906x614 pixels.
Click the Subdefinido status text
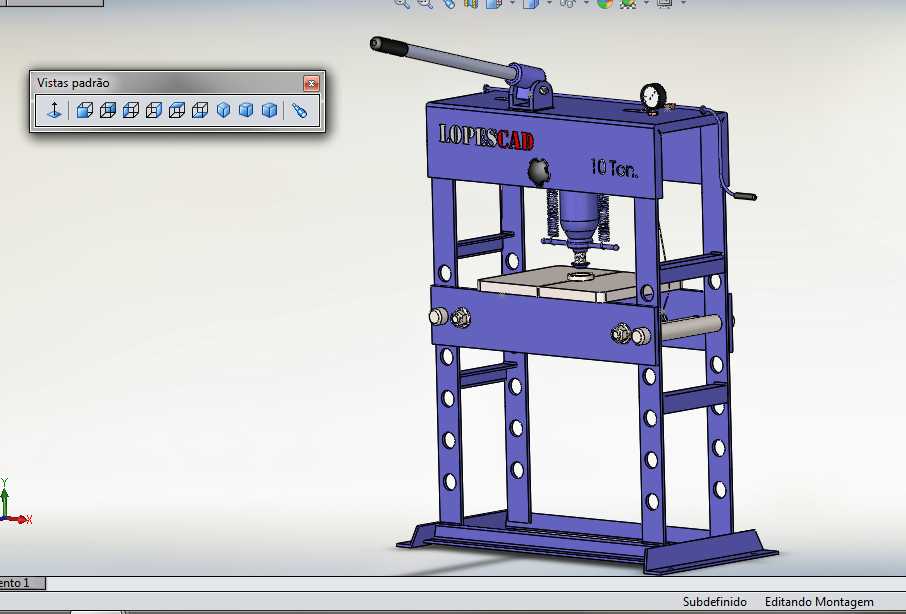pos(714,602)
